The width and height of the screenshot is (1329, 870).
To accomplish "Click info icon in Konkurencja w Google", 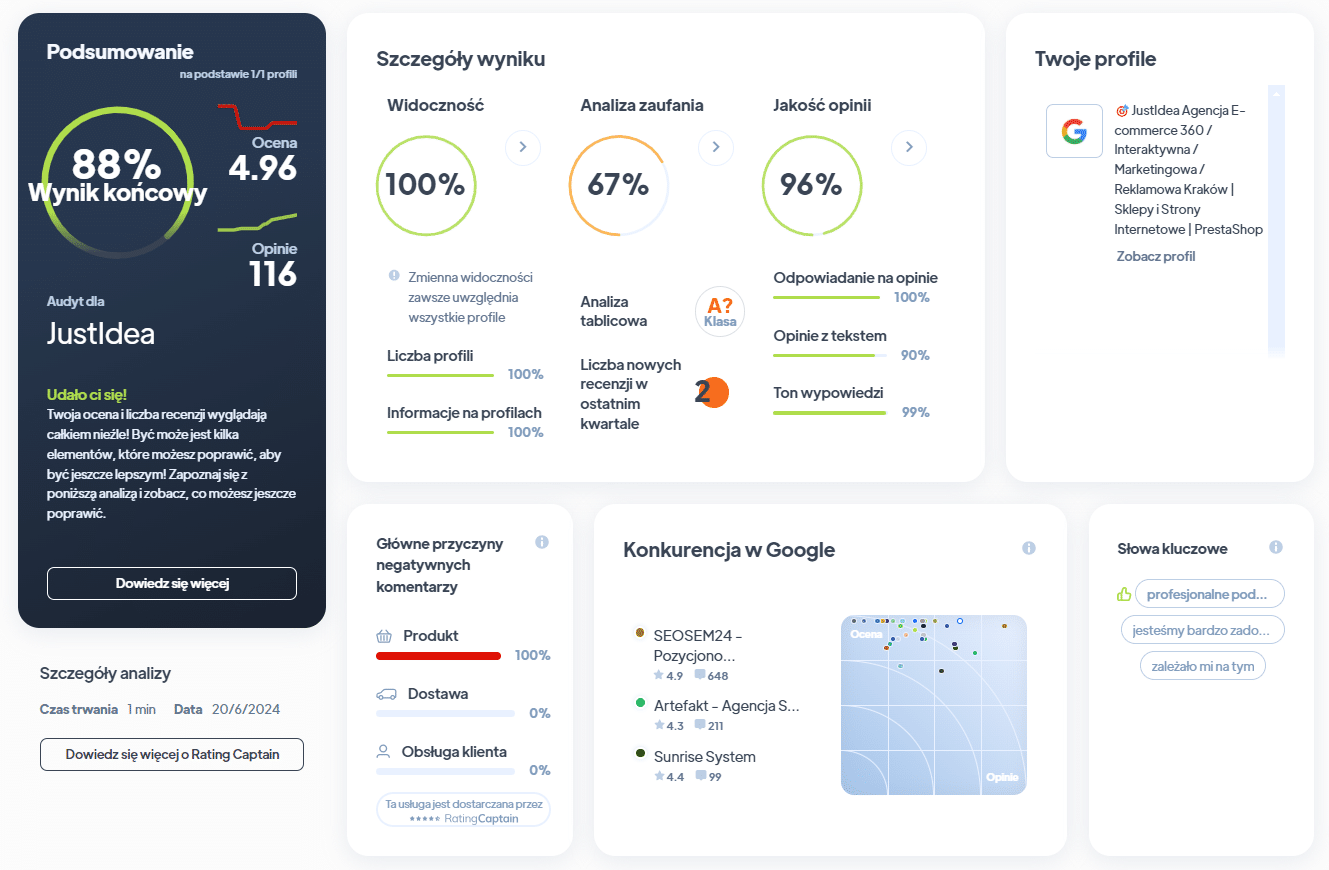I will click(x=1029, y=548).
